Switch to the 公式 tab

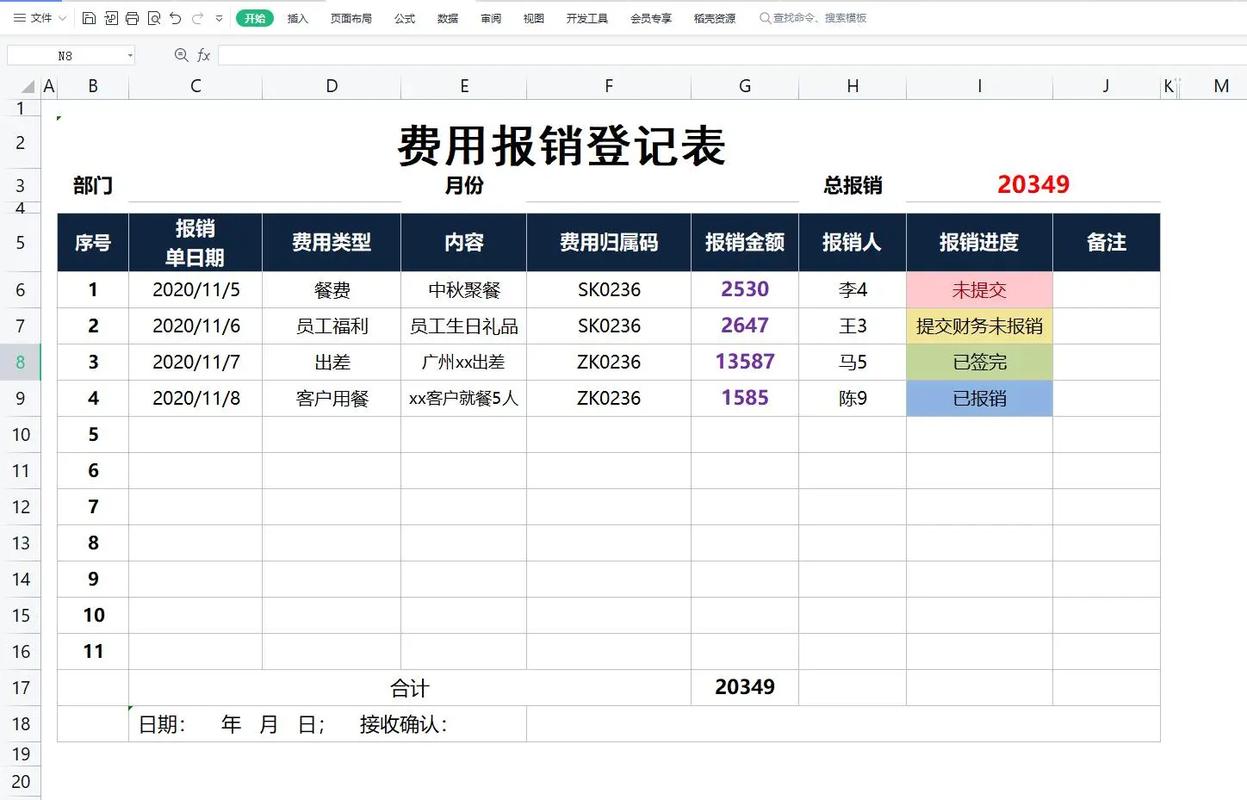tap(405, 18)
